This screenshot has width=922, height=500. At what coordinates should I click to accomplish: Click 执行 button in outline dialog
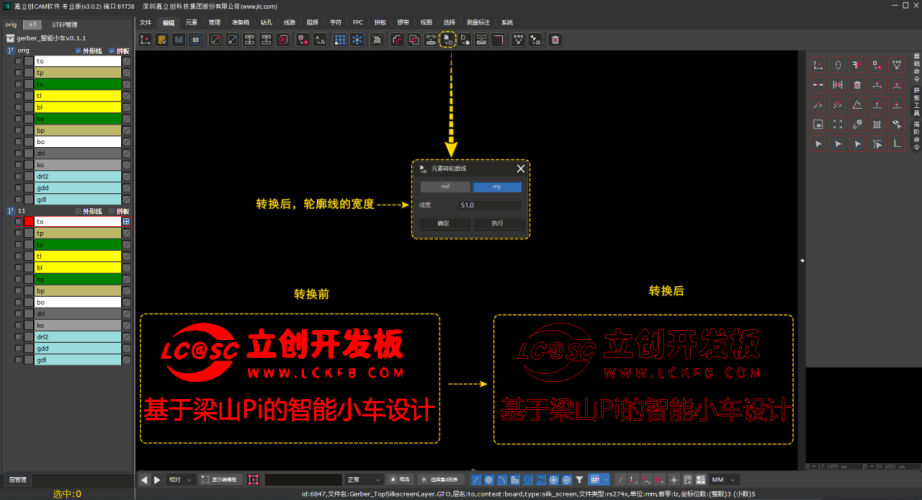point(497,224)
